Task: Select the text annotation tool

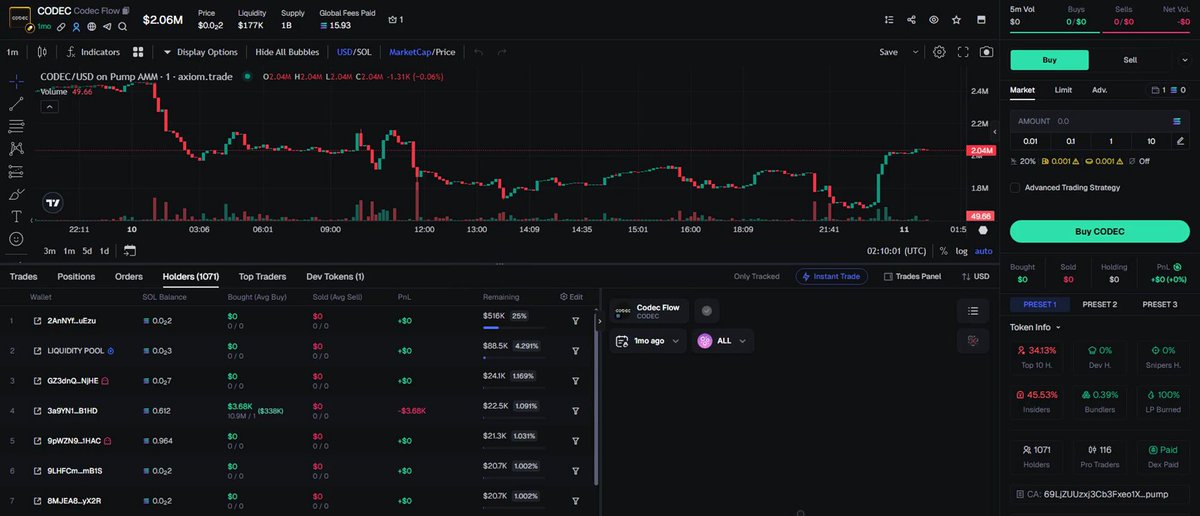Action: coord(16,216)
